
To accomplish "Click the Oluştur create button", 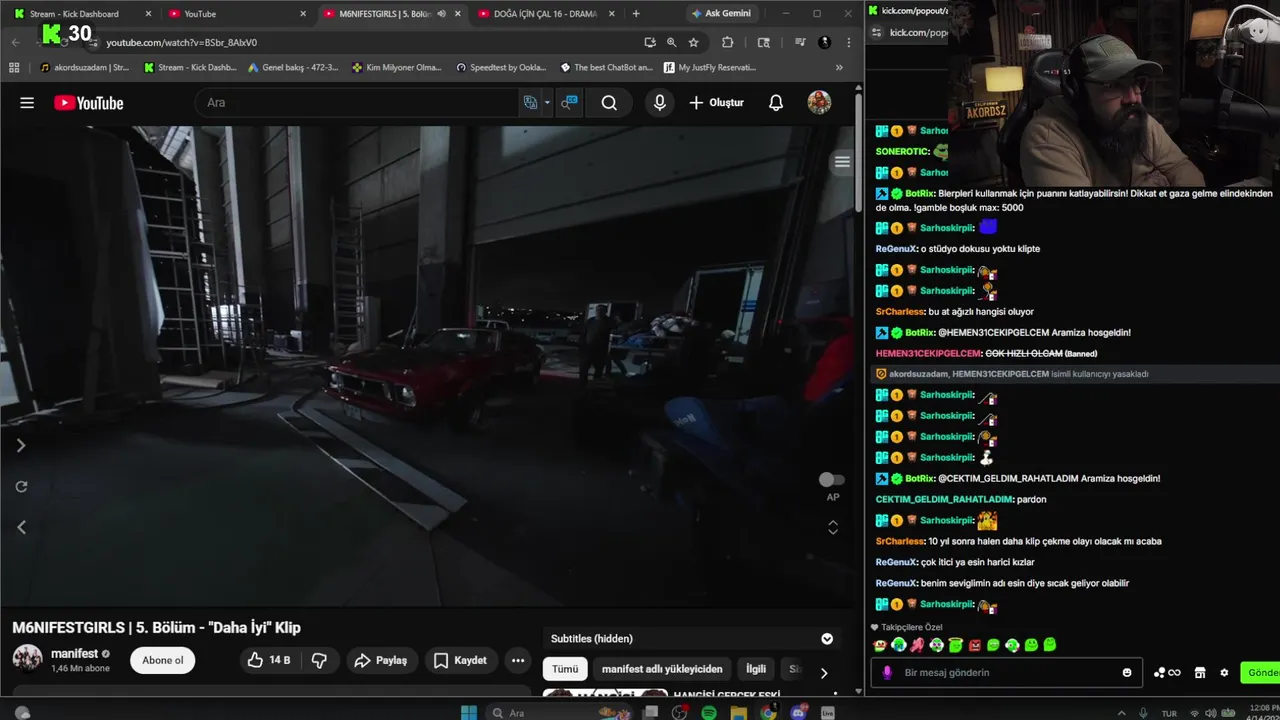I will click(x=716, y=103).
